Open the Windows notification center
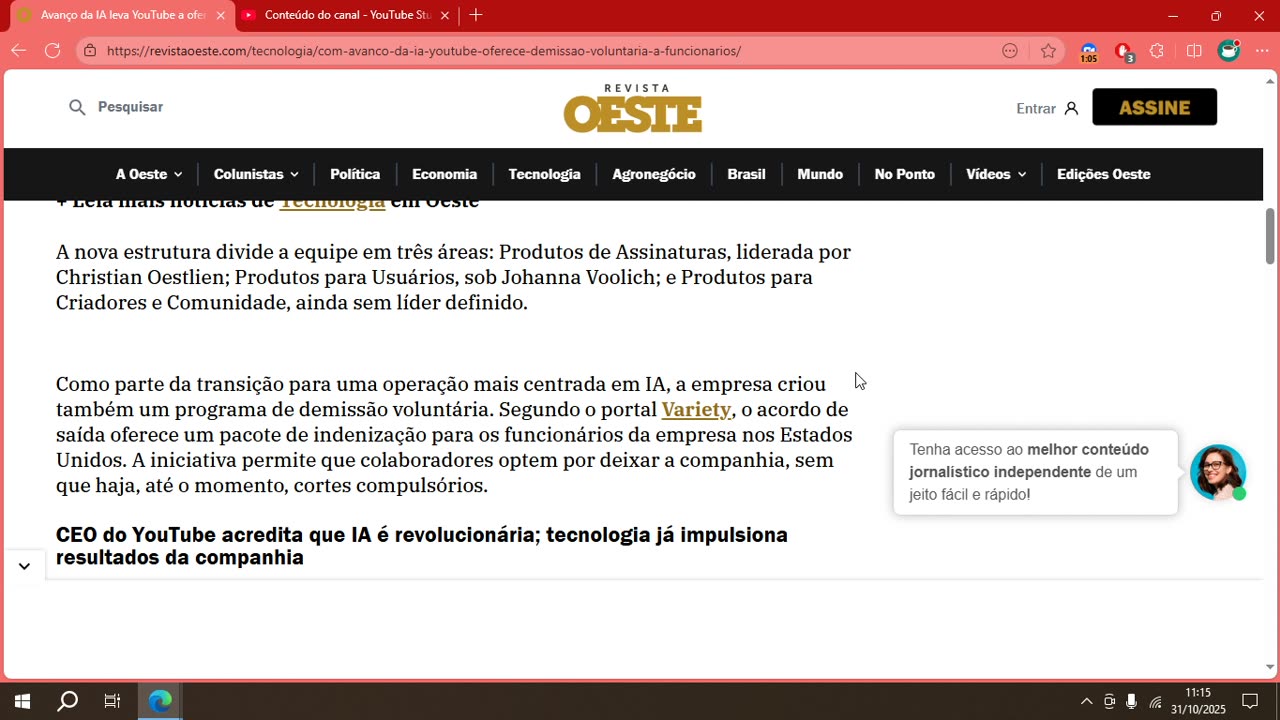Image resolution: width=1280 pixels, height=720 pixels. coord(1250,701)
